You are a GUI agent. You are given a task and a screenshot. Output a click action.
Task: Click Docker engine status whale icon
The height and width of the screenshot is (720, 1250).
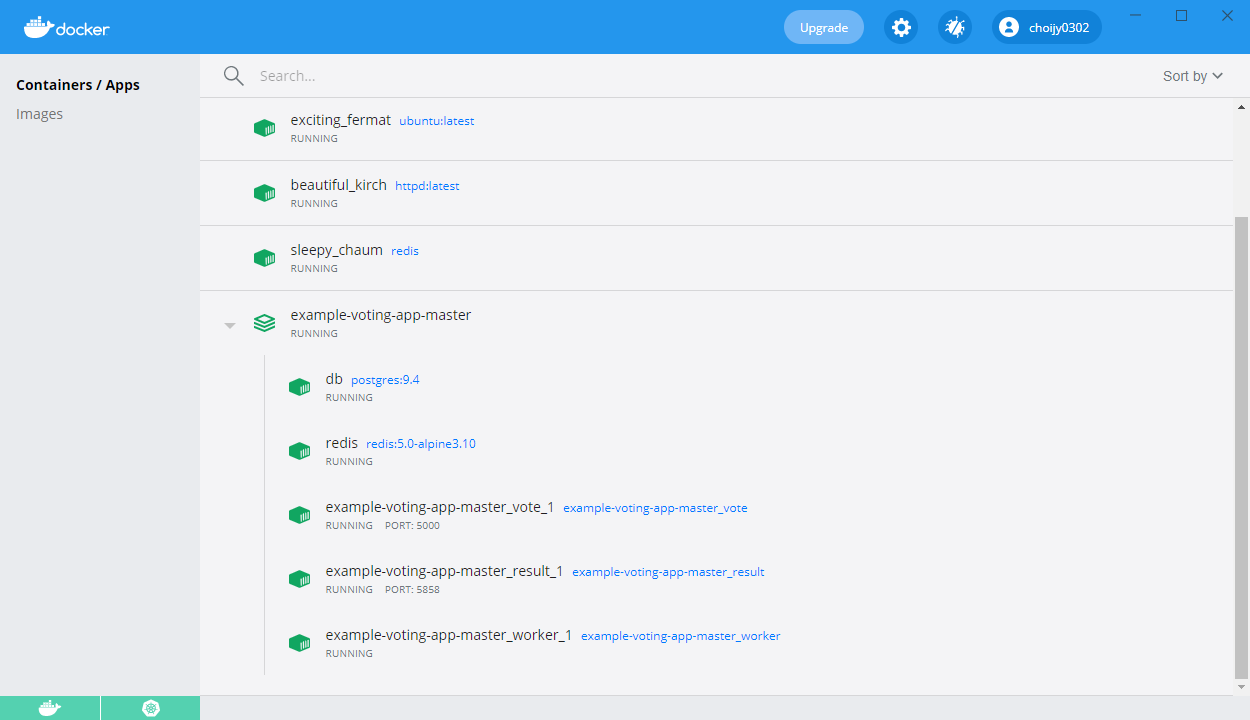[x=49, y=708]
